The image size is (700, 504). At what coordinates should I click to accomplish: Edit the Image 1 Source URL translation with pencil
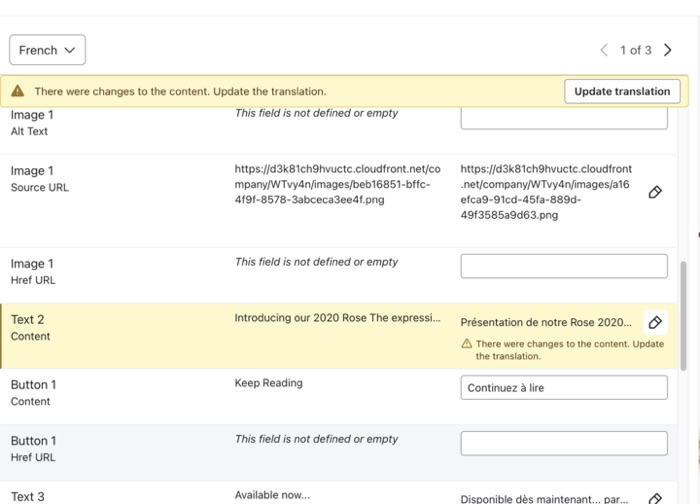tap(655, 192)
